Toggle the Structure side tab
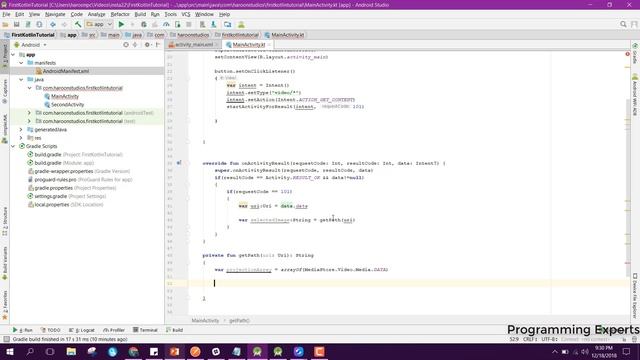 pyautogui.click(x=4, y=221)
